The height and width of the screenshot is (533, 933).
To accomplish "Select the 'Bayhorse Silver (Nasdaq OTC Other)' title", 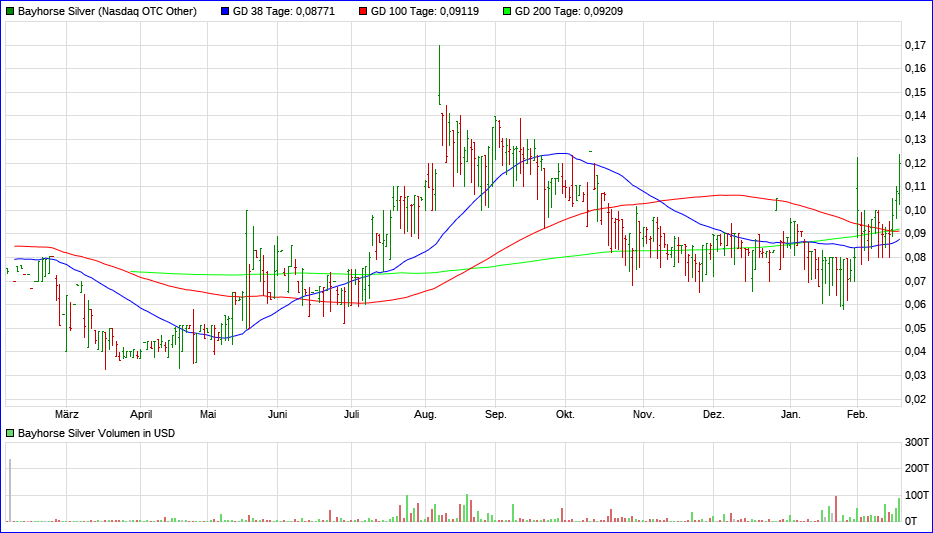I will [x=107, y=11].
